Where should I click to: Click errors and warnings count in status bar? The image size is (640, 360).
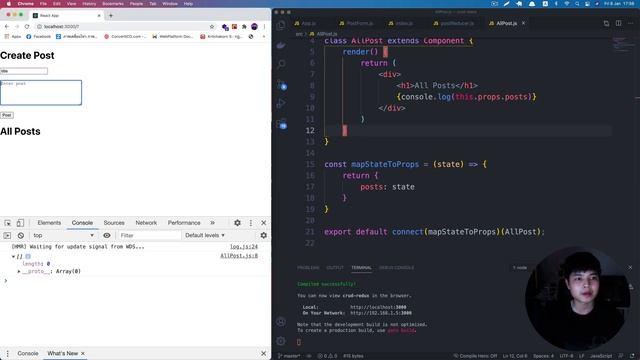click(327, 356)
